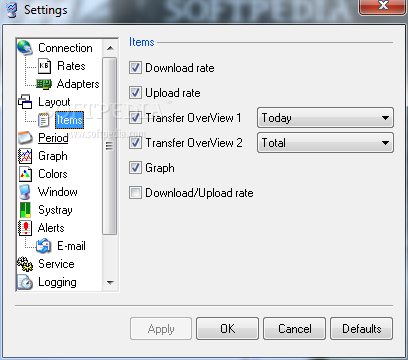Click the Period calendar icon
This screenshot has height=360, width=408.
25,138
